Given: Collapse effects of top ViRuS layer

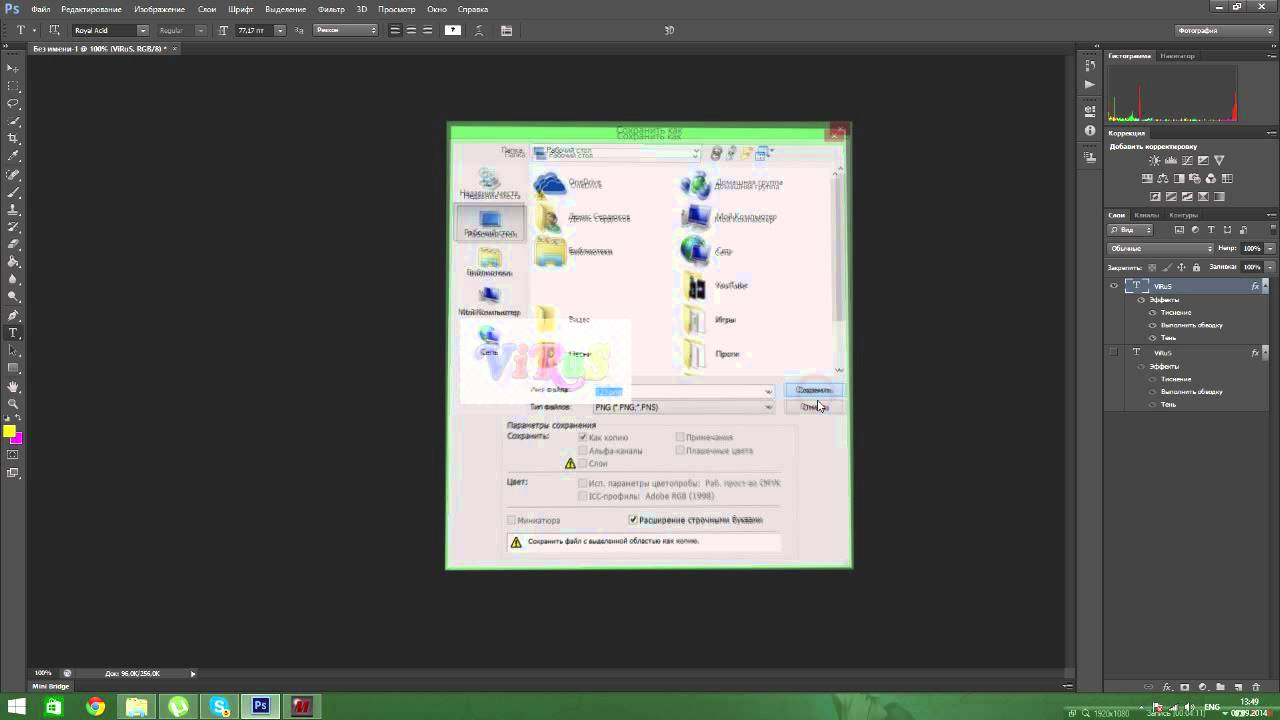Looking at the screenshot, I should [x=1267, y=286].
